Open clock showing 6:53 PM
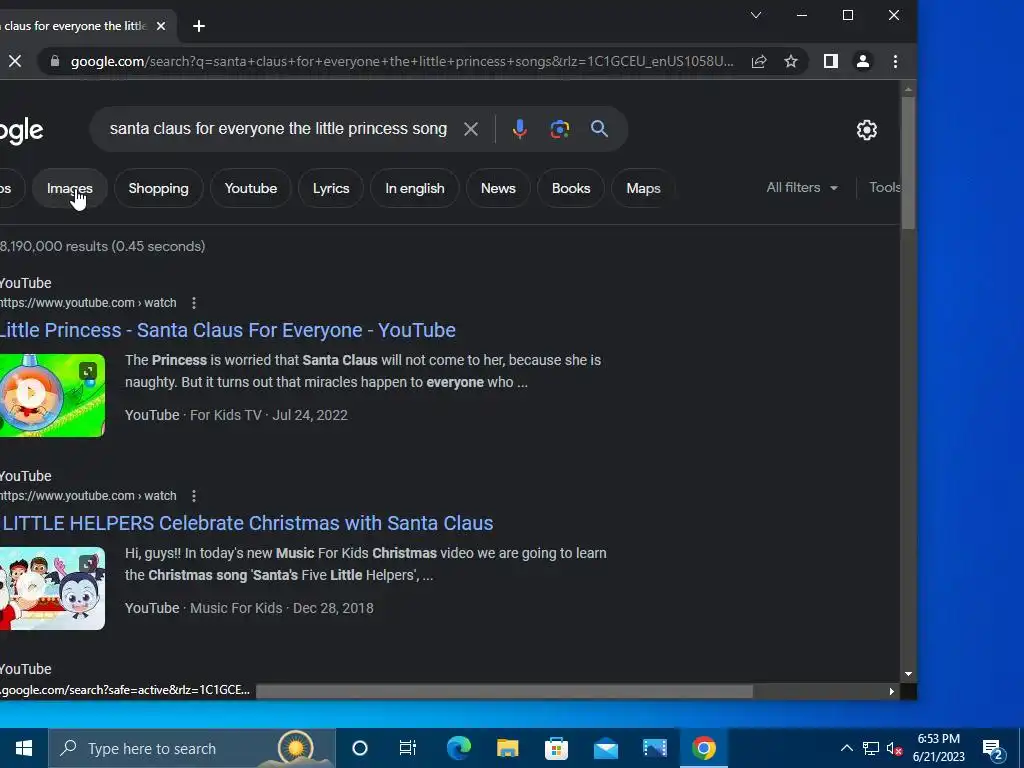This screenshot has width=1024, height=768. (938, 748)
